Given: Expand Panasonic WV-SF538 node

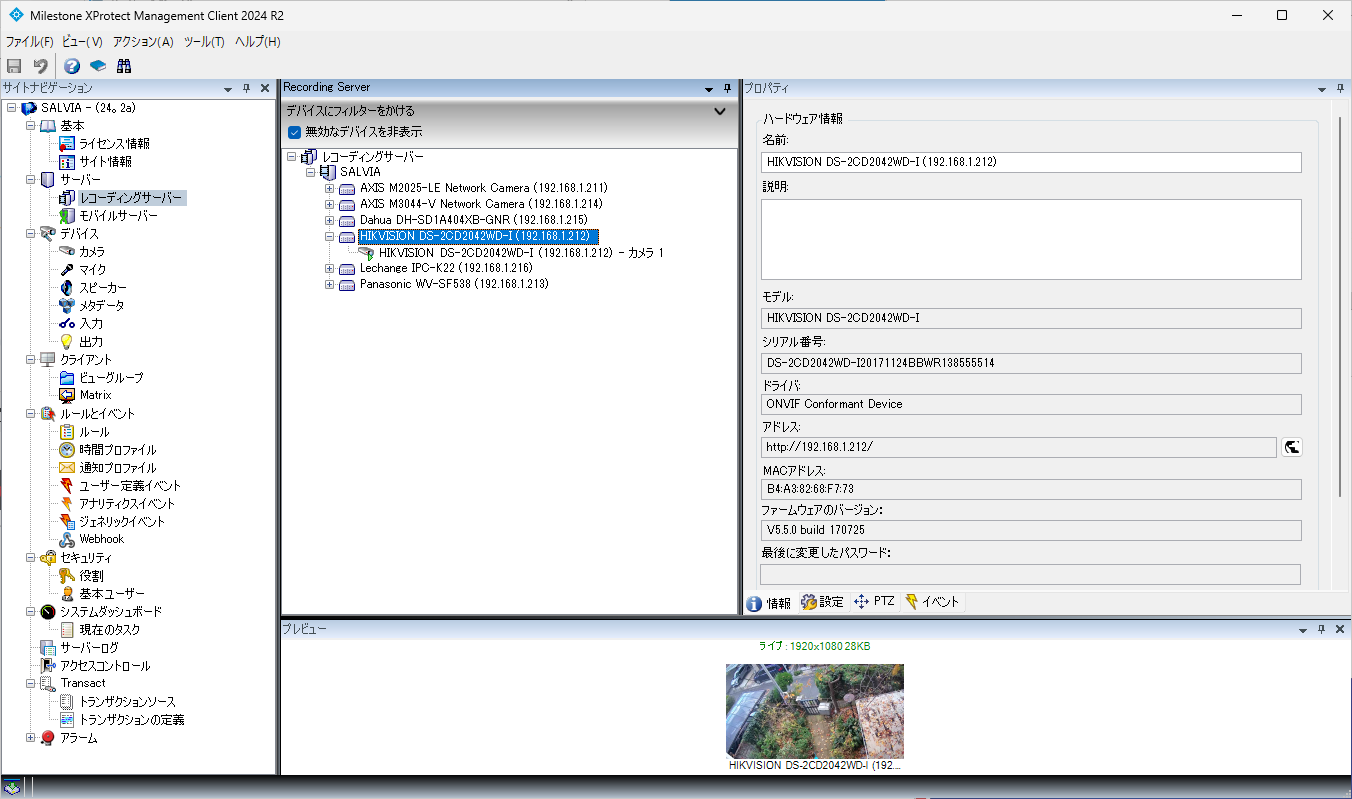Looking at the screenshot, I should [x=330, y=284].
